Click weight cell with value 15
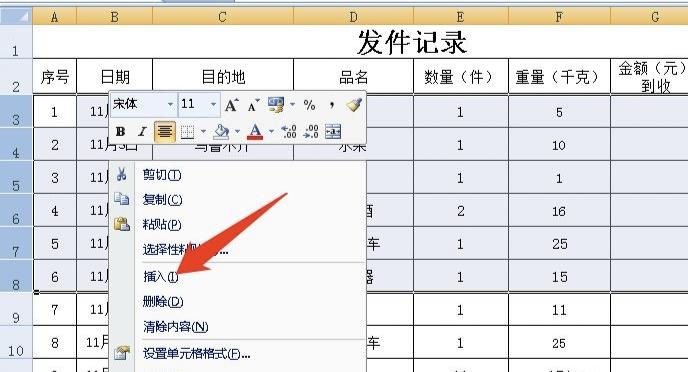The image size is (688, 372). (x=559, y=276)
